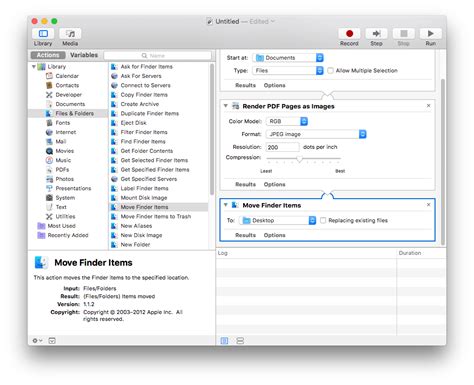474x385 pixels.
Task: Collapse the Library tree disclosure triangle
Action: coord(34,66)
